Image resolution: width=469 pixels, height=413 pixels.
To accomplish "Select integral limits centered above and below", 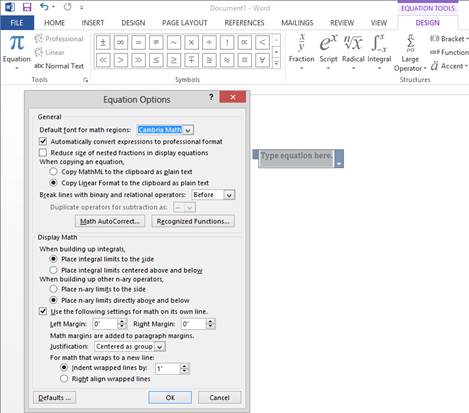I will coord(53,270).
